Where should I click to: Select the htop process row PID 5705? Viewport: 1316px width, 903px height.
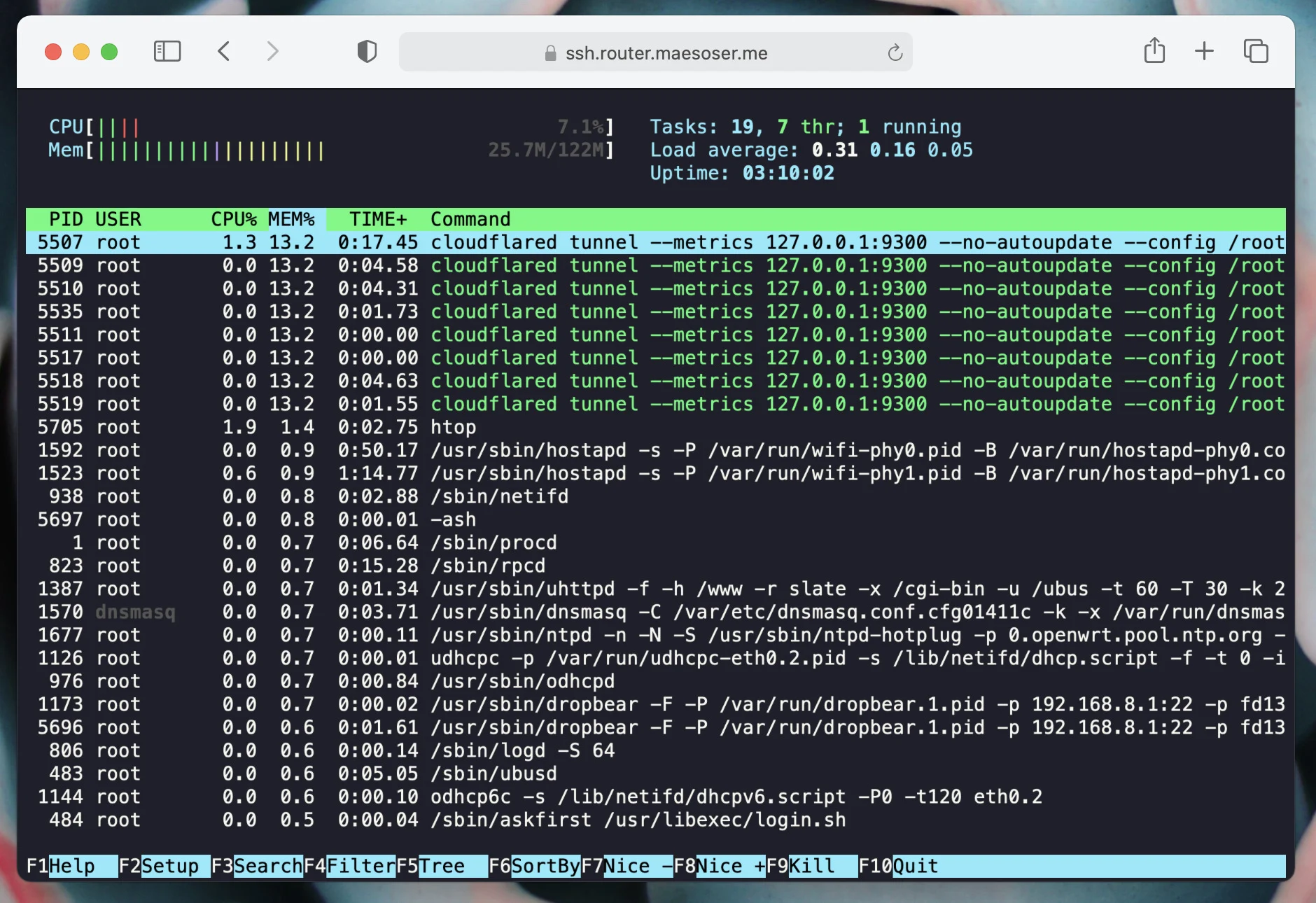[656, 427]
